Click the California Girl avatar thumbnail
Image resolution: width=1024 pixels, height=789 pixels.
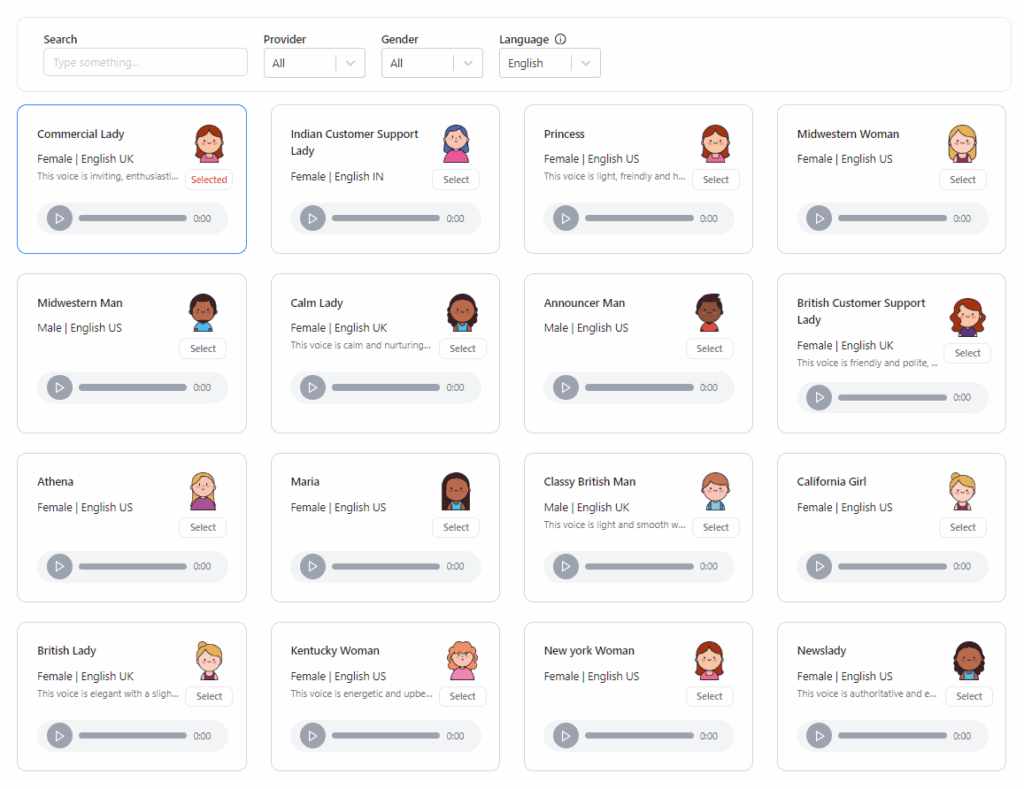click(x=963, y=491)
